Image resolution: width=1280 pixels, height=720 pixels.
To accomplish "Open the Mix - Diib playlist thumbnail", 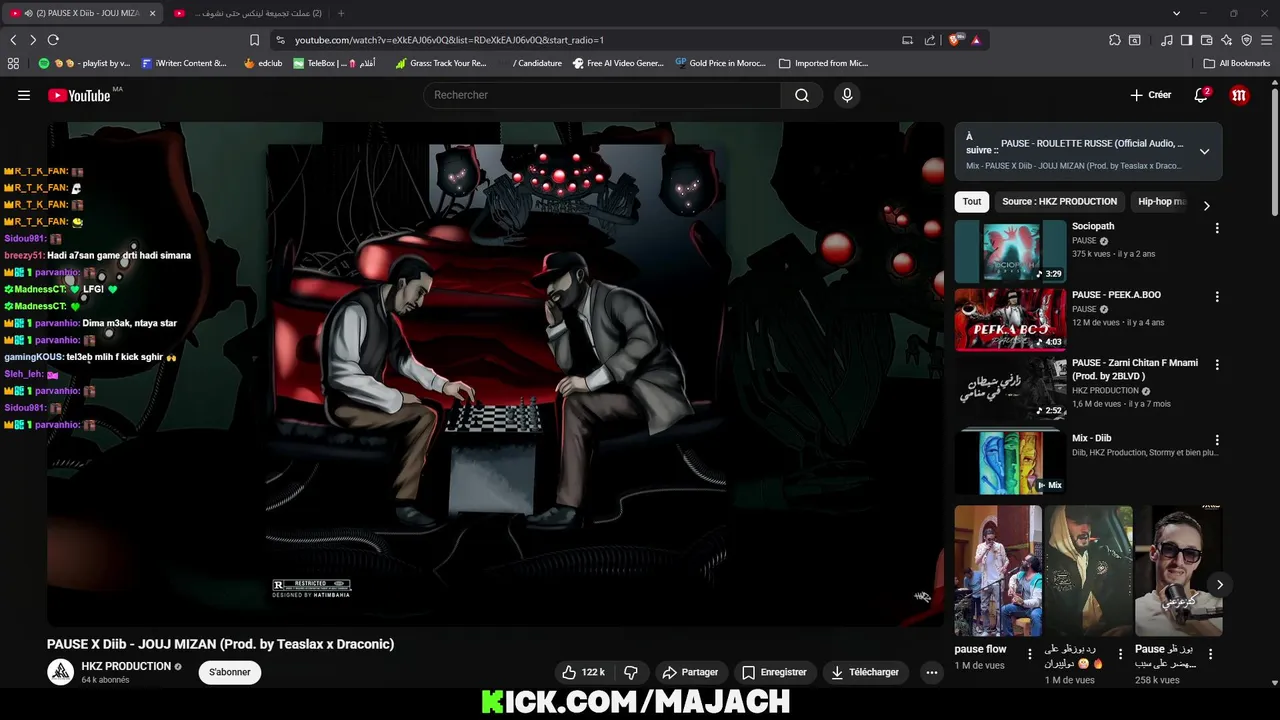I will pyautogui.click(x=1010, y=462).
